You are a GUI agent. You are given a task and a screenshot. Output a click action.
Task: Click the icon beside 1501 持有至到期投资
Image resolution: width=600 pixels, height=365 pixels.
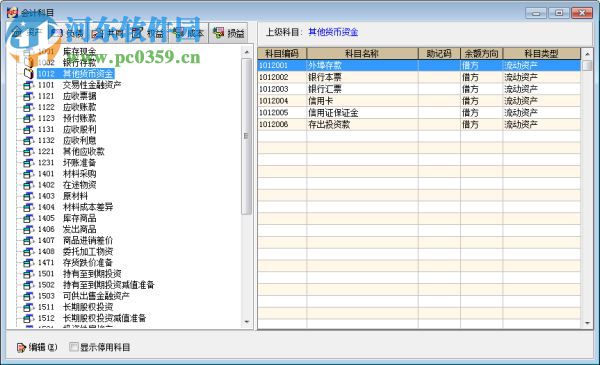point(29,274)
